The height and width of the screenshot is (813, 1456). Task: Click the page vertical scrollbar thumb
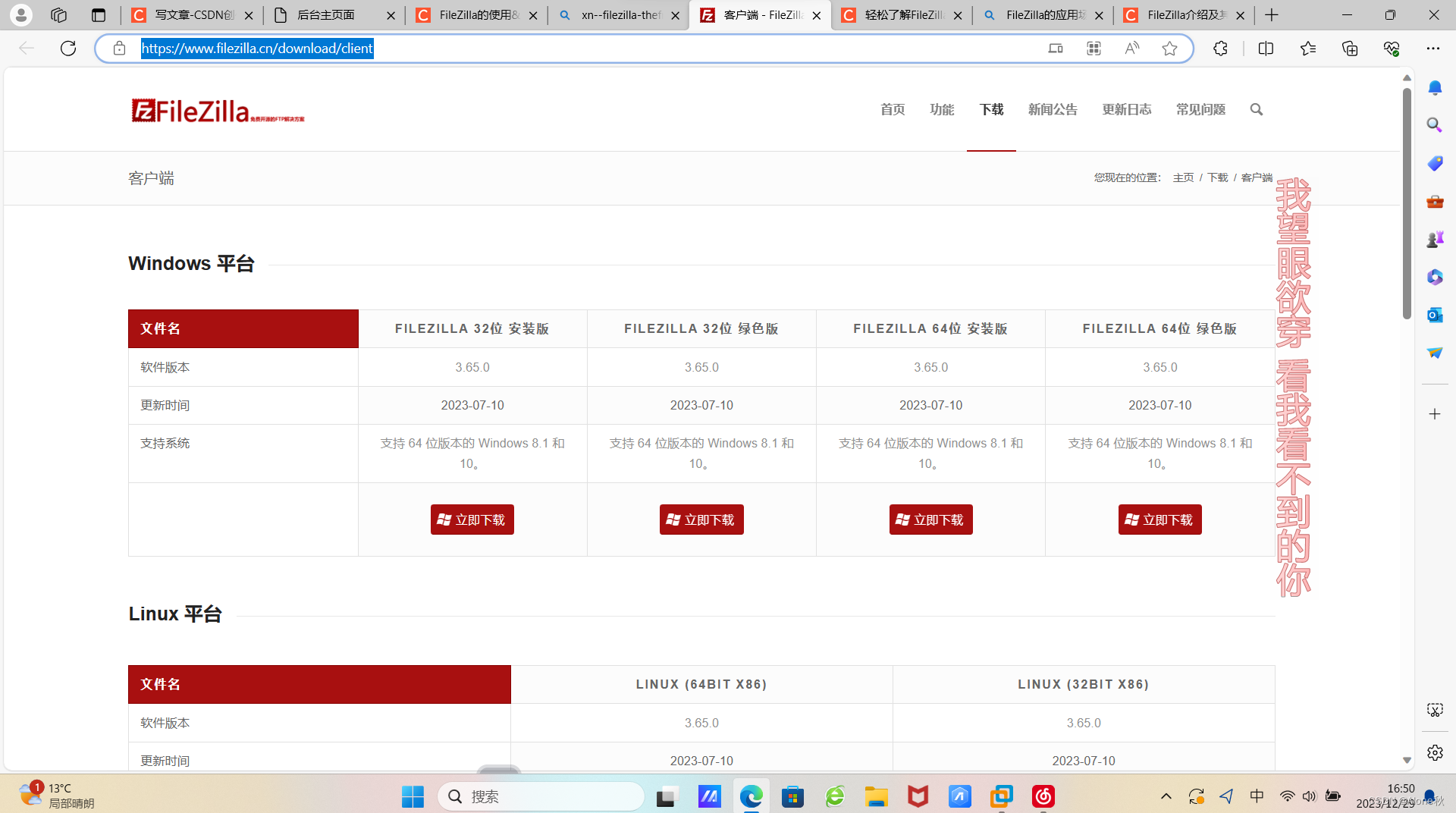point(1407,203)
